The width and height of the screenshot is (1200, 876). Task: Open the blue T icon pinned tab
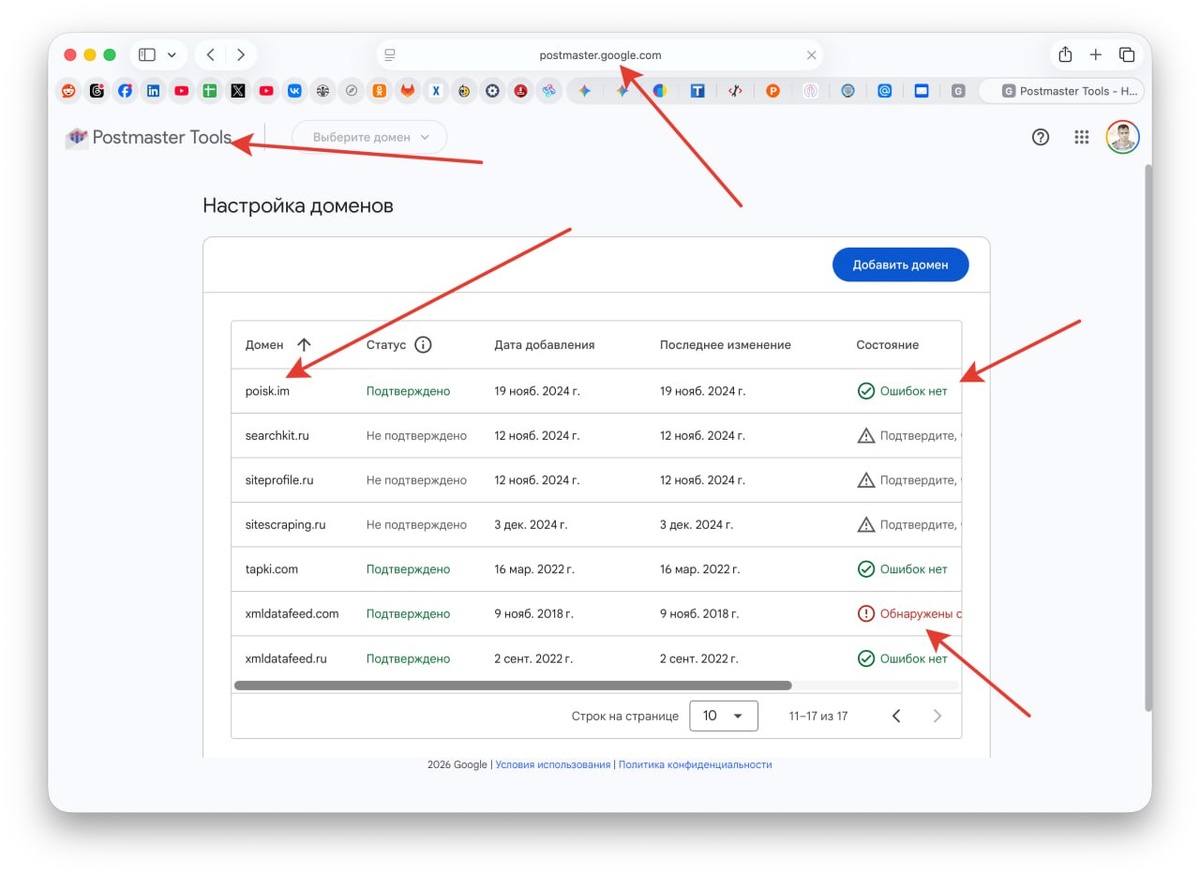[698, 90]
